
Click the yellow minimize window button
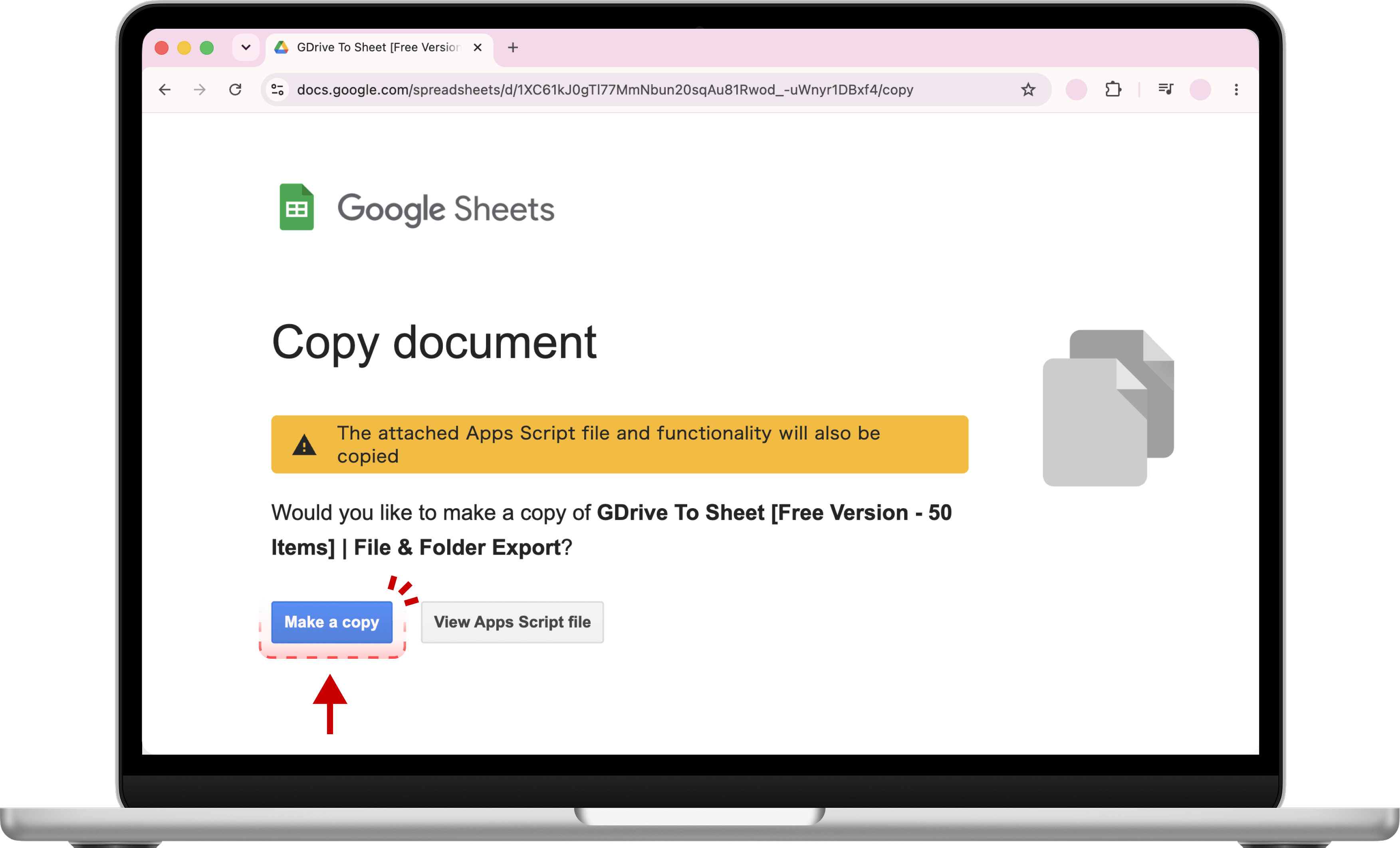tap(184, 48)
